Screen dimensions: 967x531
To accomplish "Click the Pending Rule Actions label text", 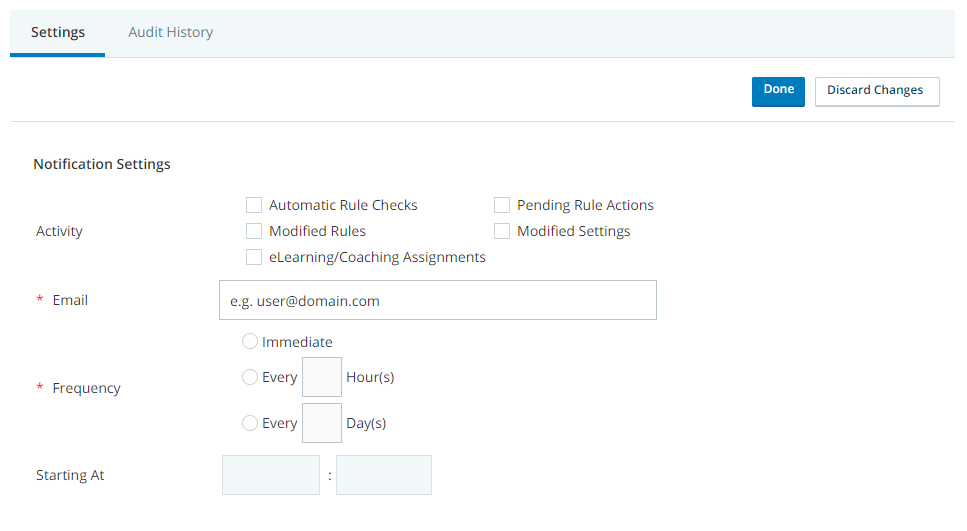I will (585, 205).
